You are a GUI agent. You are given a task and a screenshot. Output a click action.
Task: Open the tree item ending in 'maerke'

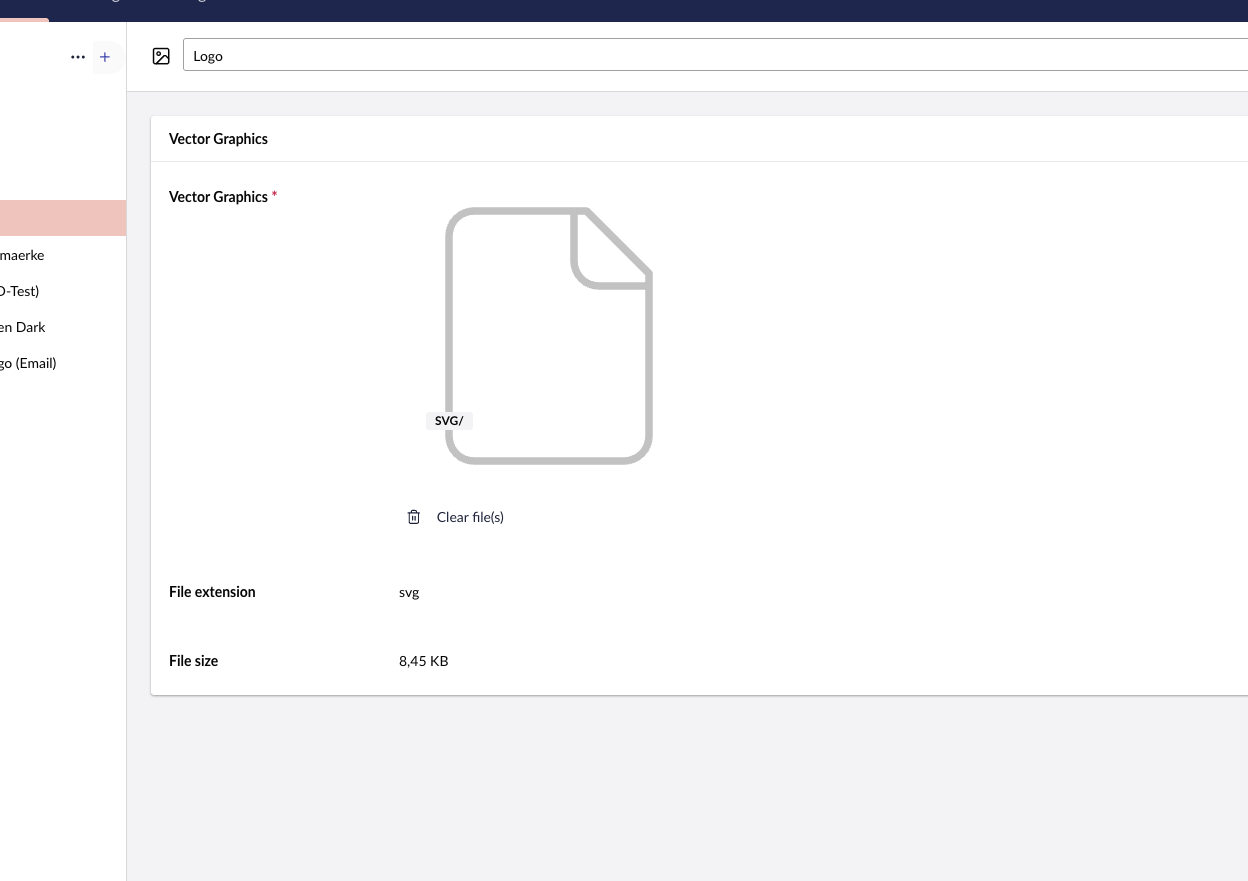point(22,255)
